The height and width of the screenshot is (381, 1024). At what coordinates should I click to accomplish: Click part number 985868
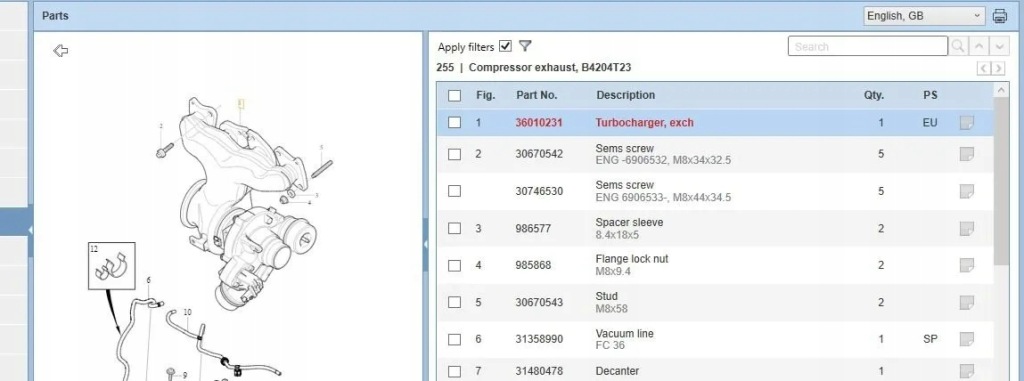tap(533, 265)
